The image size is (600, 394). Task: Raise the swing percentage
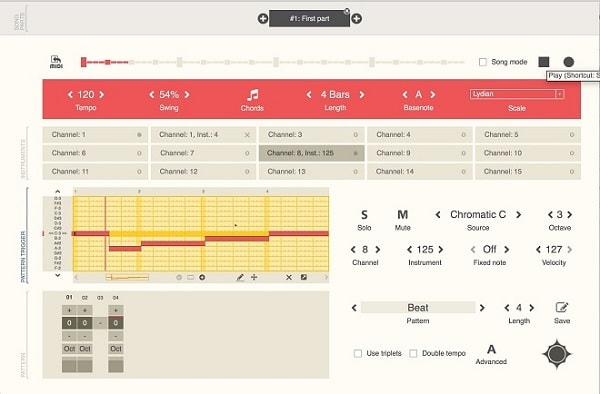tap(187, 94)
